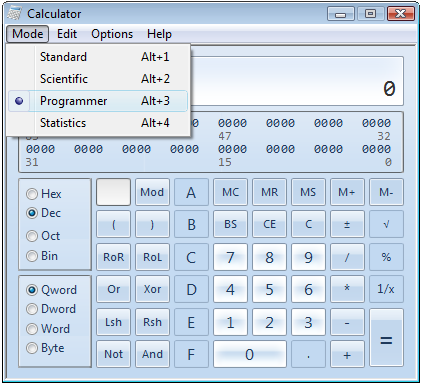Choose Standard mode from menu
The height and width of the screenshot is (384, 422).
(98, 57)
